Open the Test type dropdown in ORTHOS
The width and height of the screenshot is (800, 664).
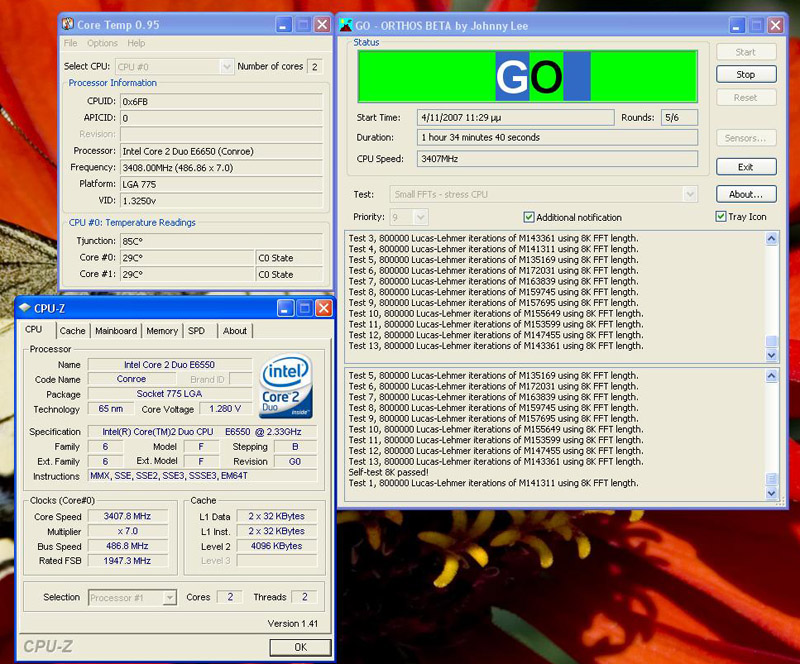coord(690,194)
